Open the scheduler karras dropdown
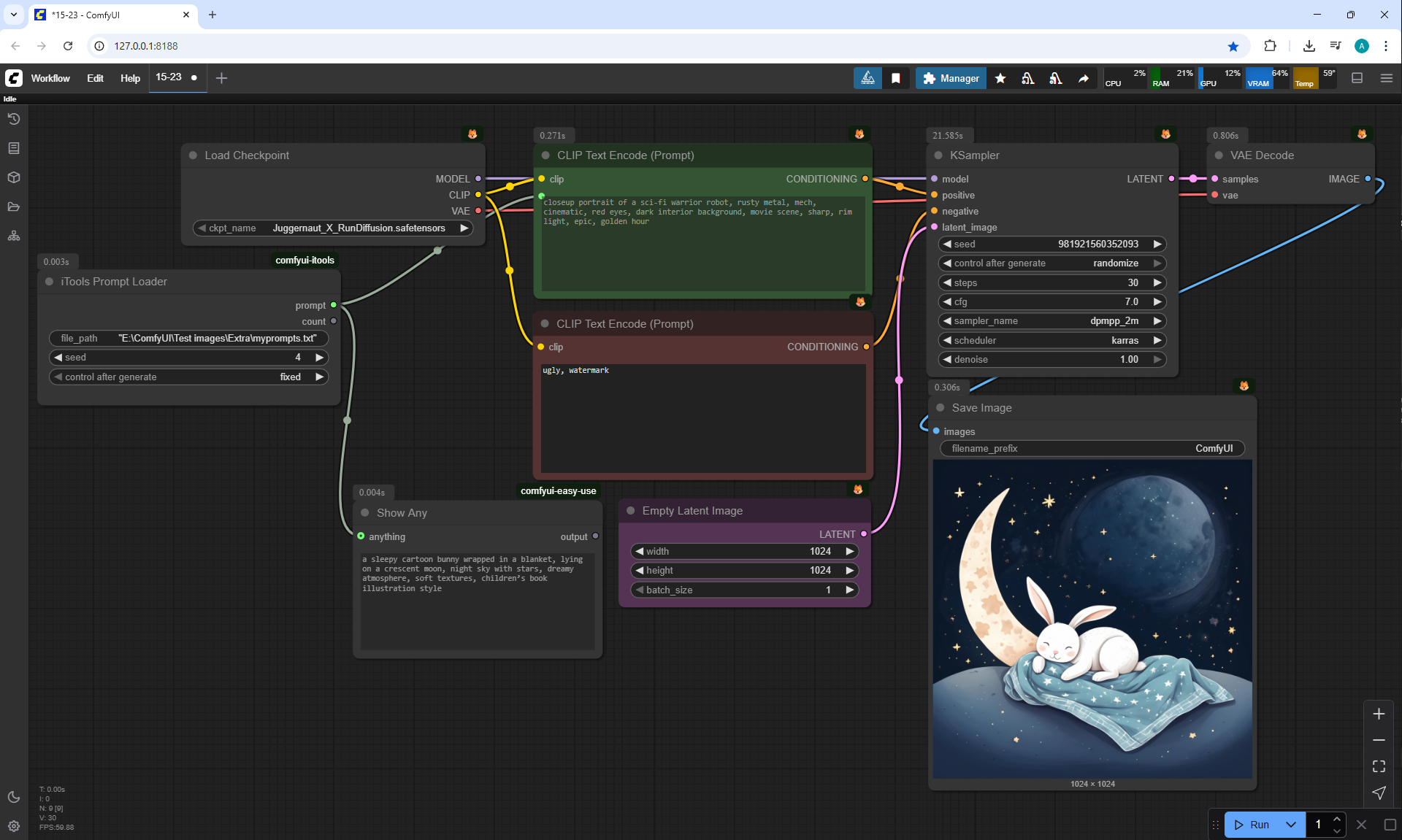 pos(1051,340)
